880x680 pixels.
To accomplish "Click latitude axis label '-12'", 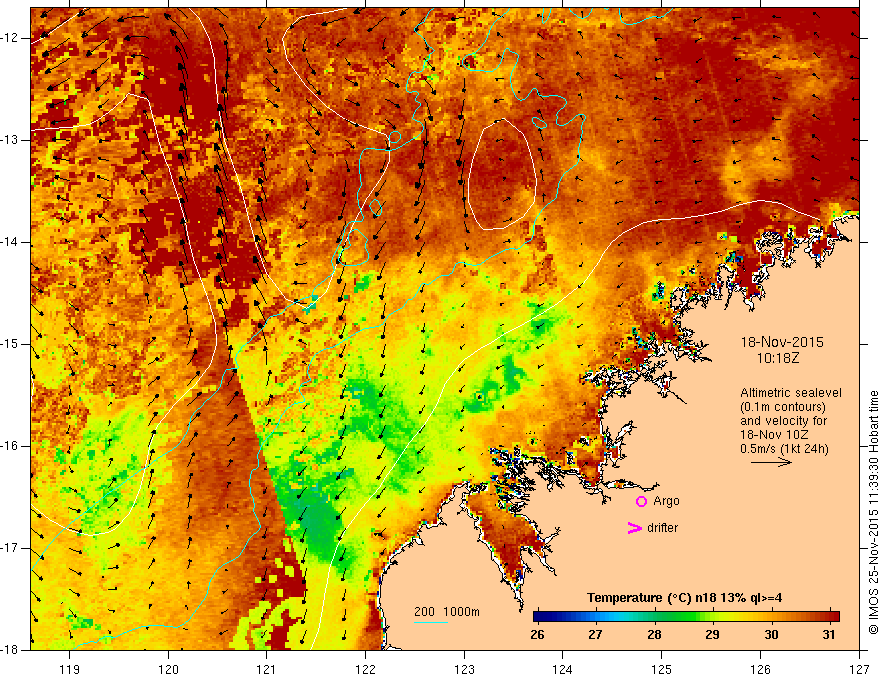I will [x=10, y=38].
